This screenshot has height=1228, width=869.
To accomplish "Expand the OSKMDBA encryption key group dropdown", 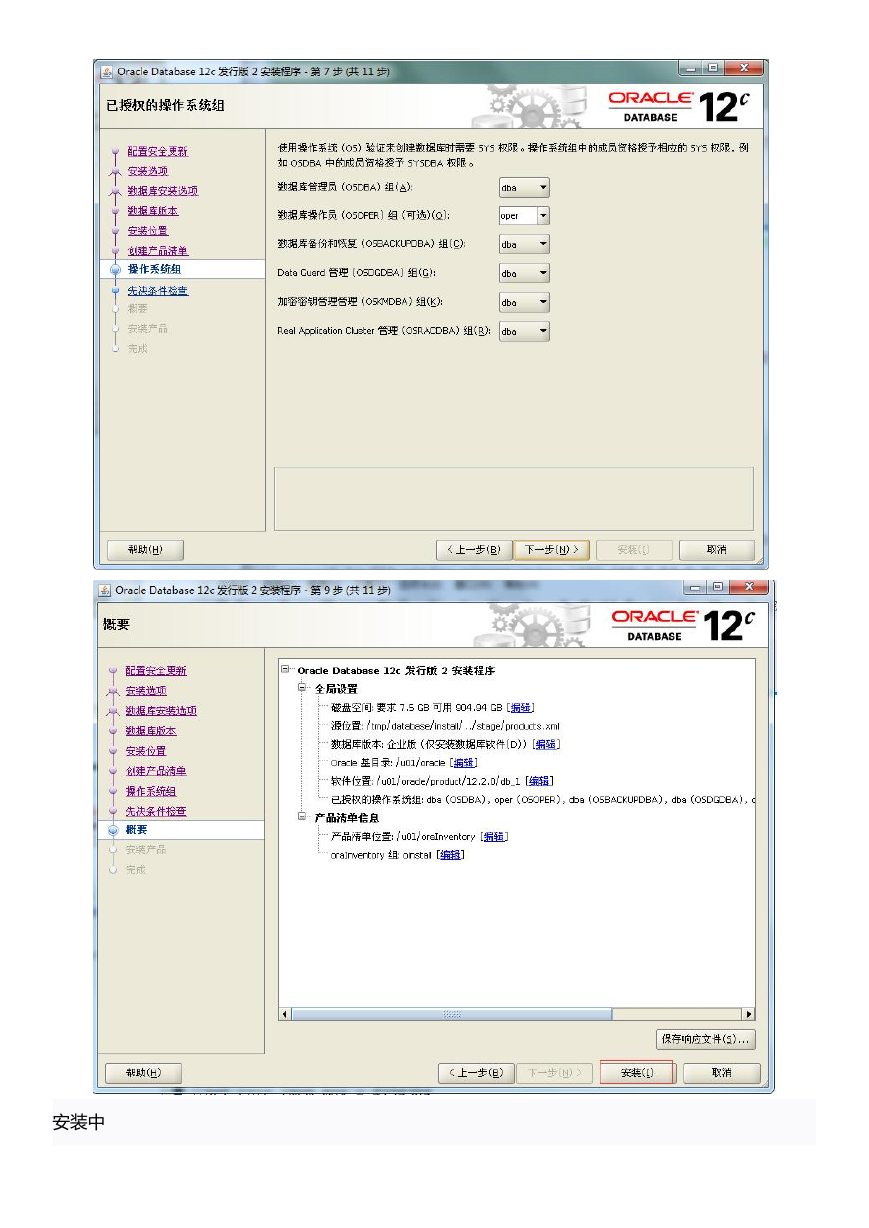I will click(x=525, y=302).
